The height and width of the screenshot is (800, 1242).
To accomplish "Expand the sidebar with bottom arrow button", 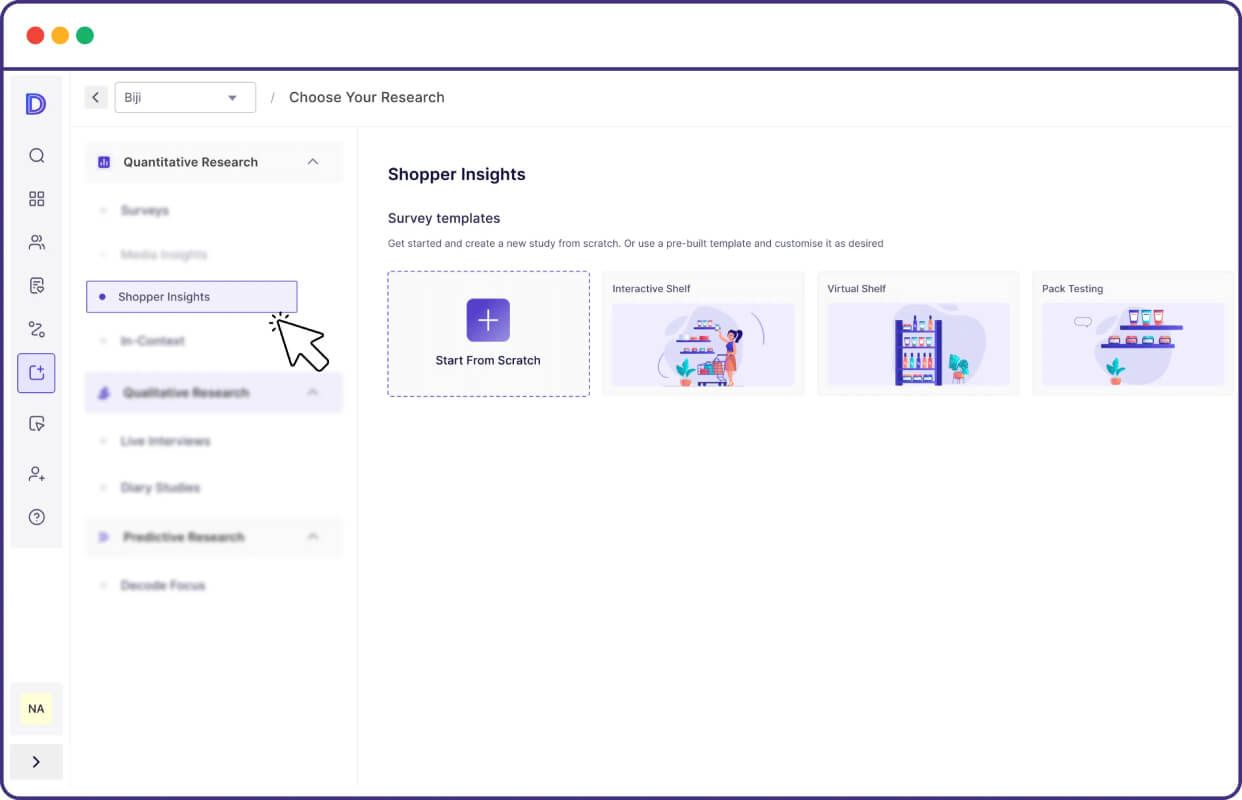I will click(36, 762).
